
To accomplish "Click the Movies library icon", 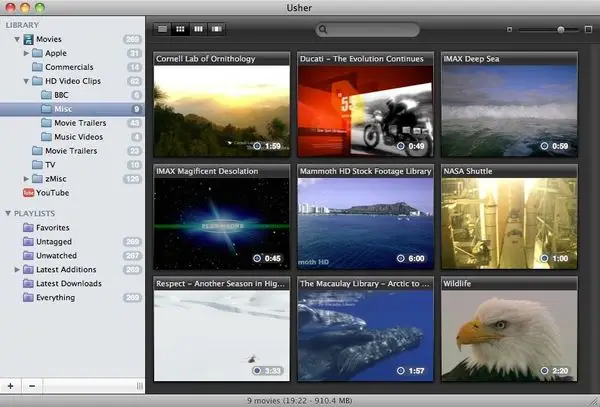I will (x=29, y=39).
